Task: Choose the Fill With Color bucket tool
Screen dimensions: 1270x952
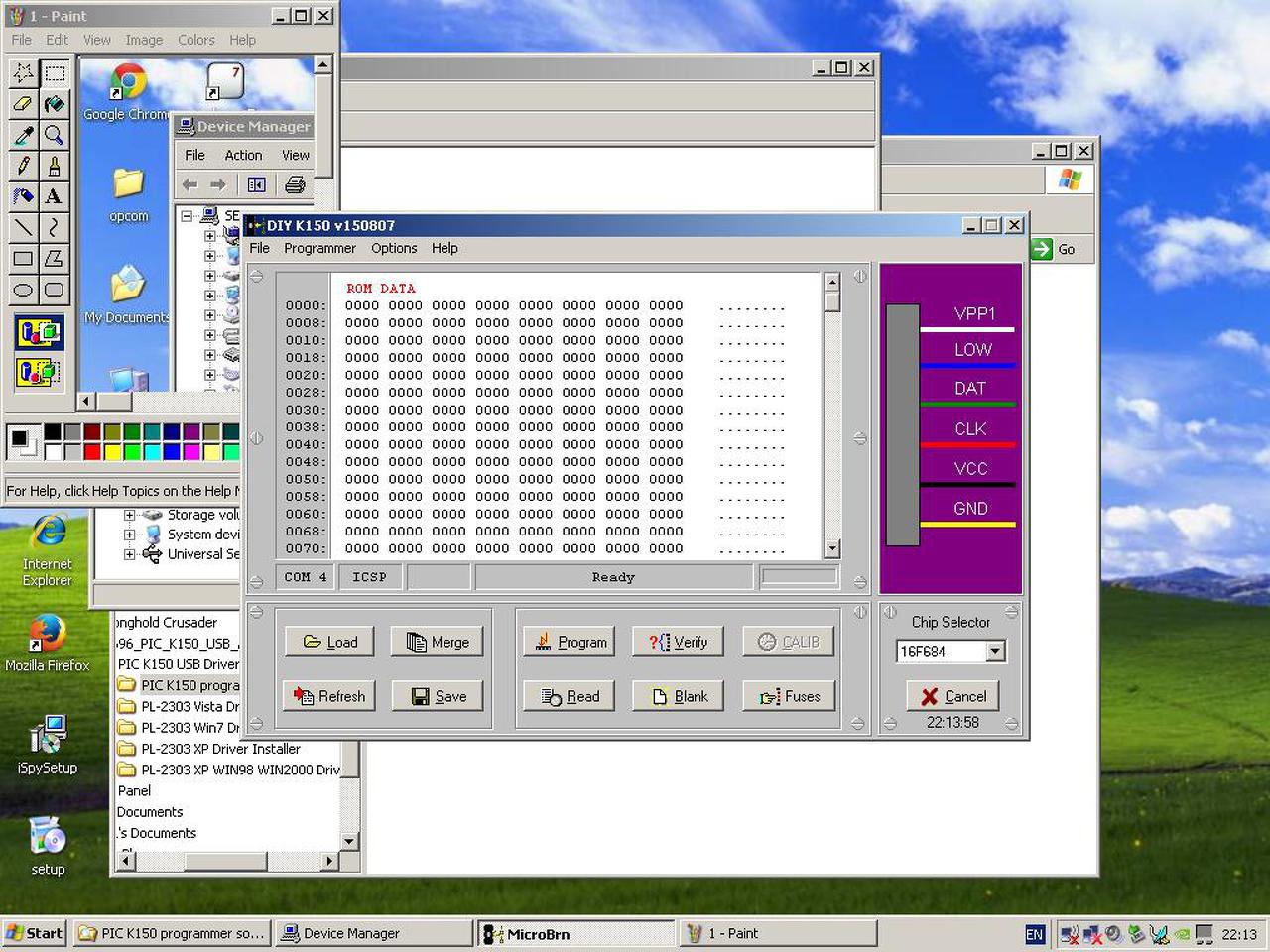Action: click(x=55, y=103)
